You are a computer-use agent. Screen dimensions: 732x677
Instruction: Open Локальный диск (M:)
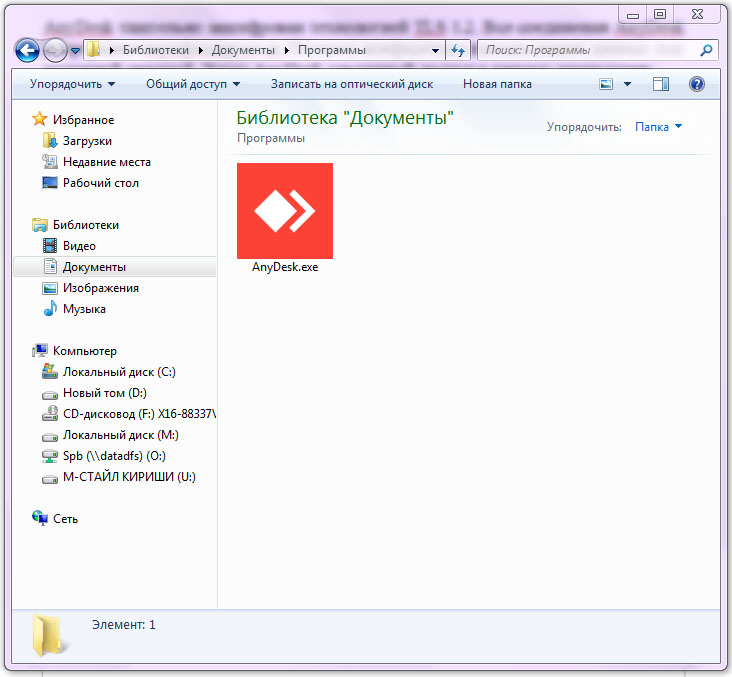[x=121, y=435]
